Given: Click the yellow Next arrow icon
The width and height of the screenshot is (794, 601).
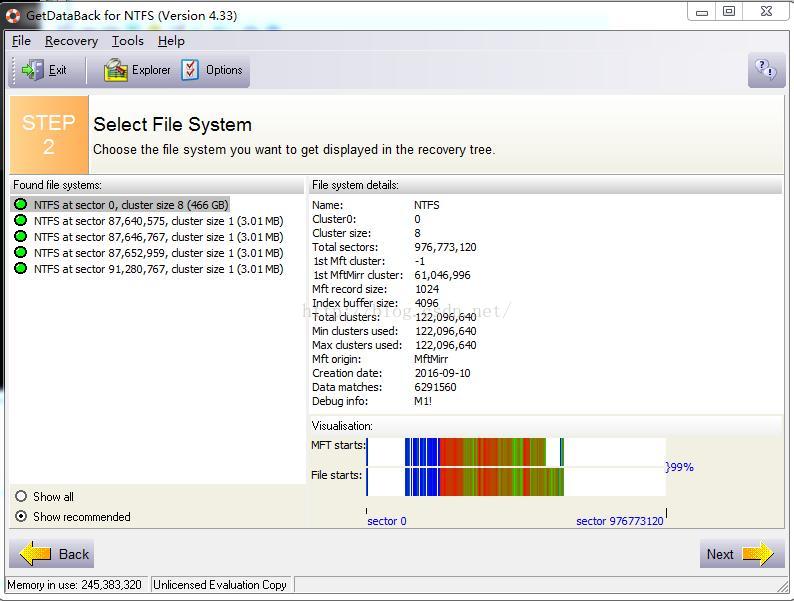Looking at the screenshot, I should pos(758,553).
